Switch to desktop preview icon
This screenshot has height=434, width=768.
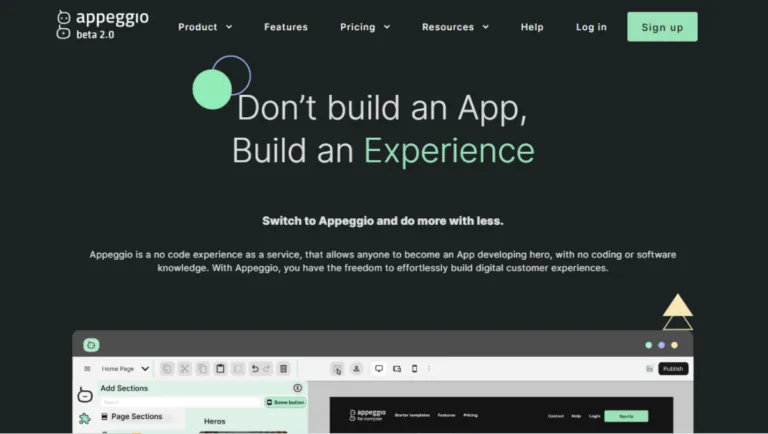pos(379,368)
